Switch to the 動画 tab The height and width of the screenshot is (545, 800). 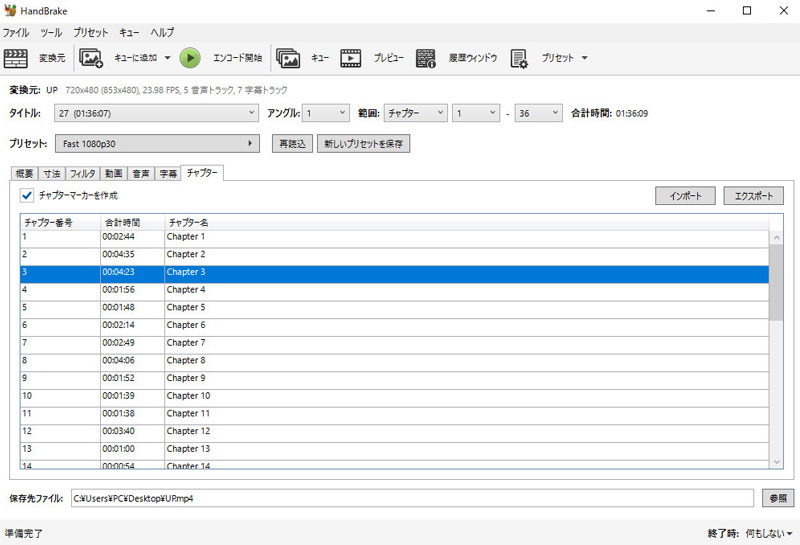tap(113, 174)
